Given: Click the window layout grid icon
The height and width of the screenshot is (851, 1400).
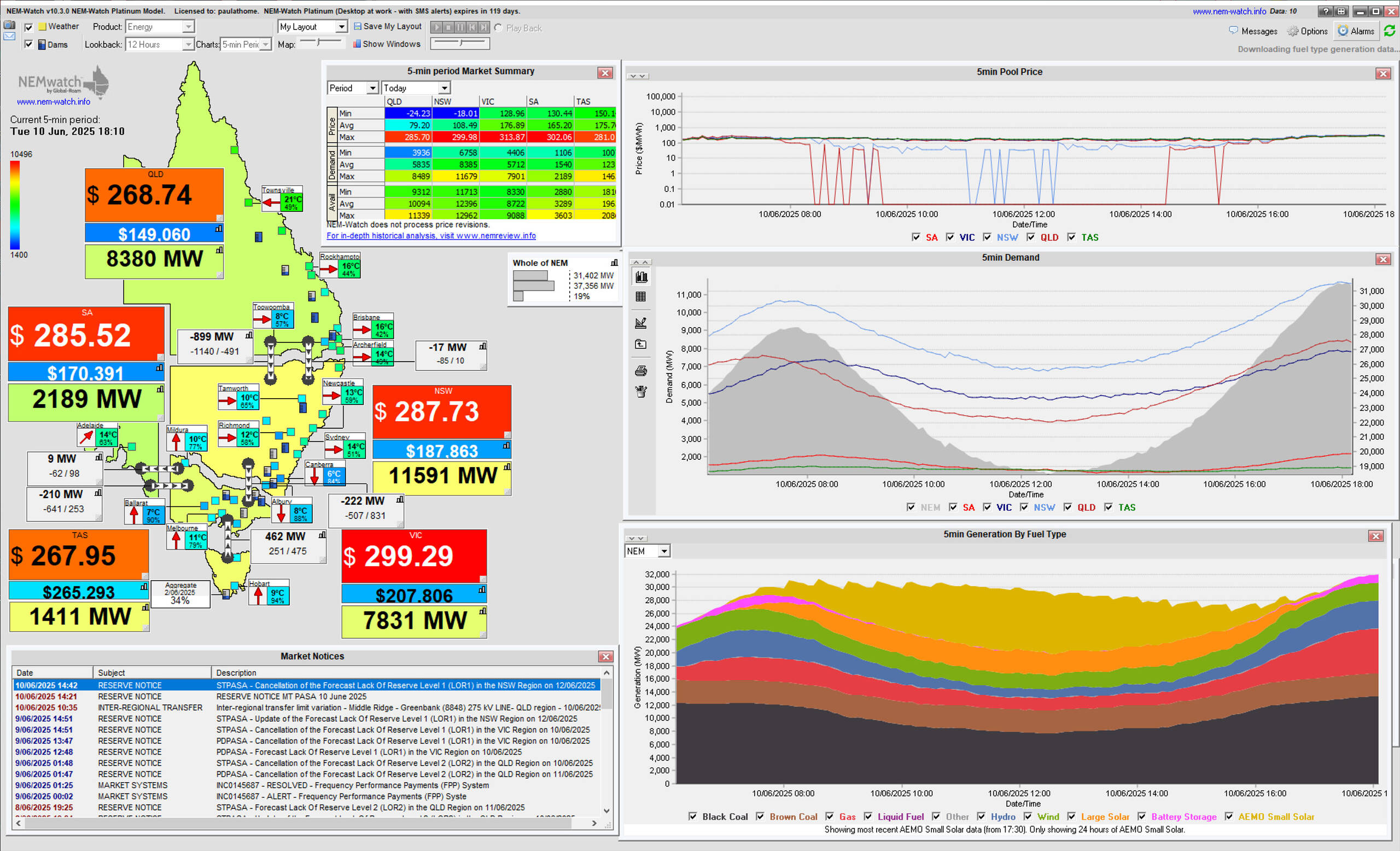Looking at the screenshot, I should pyautogui.click(x=1341, y=11).
